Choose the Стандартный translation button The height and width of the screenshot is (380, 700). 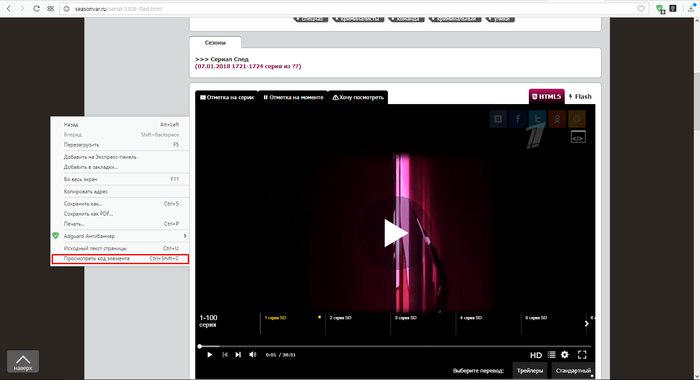click(573, 371)
